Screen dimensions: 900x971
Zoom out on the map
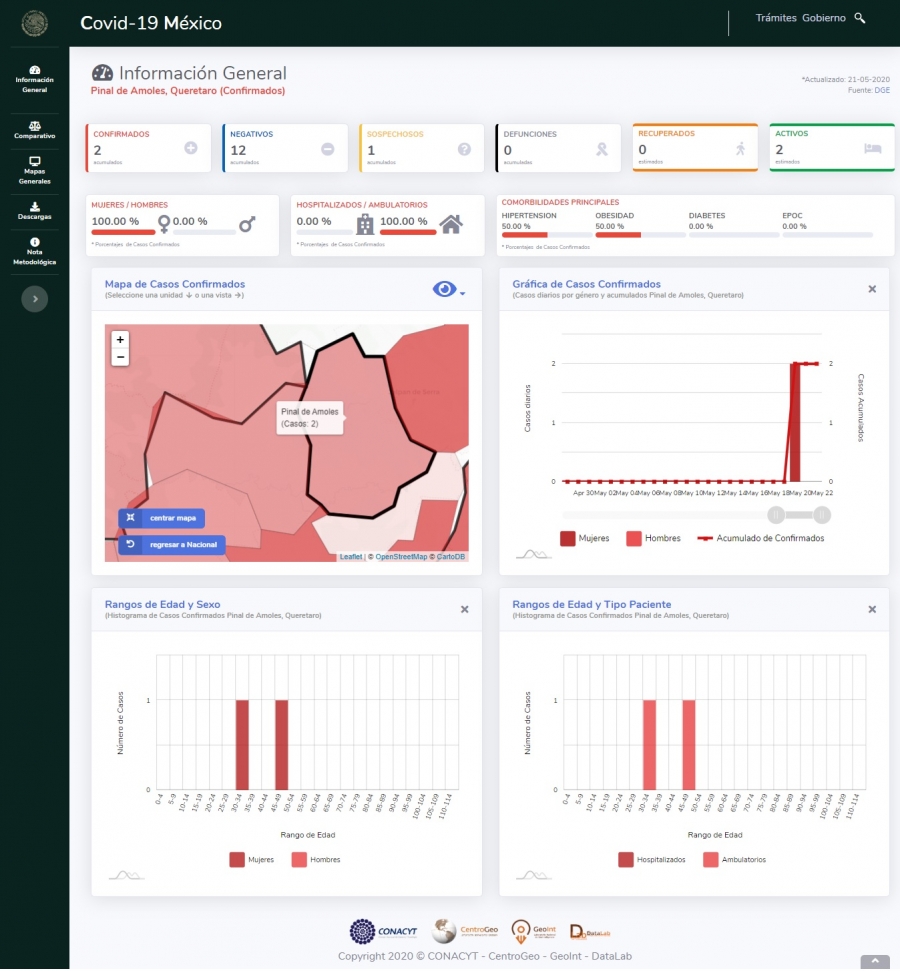pyautogui.click(x=120, y=357)
